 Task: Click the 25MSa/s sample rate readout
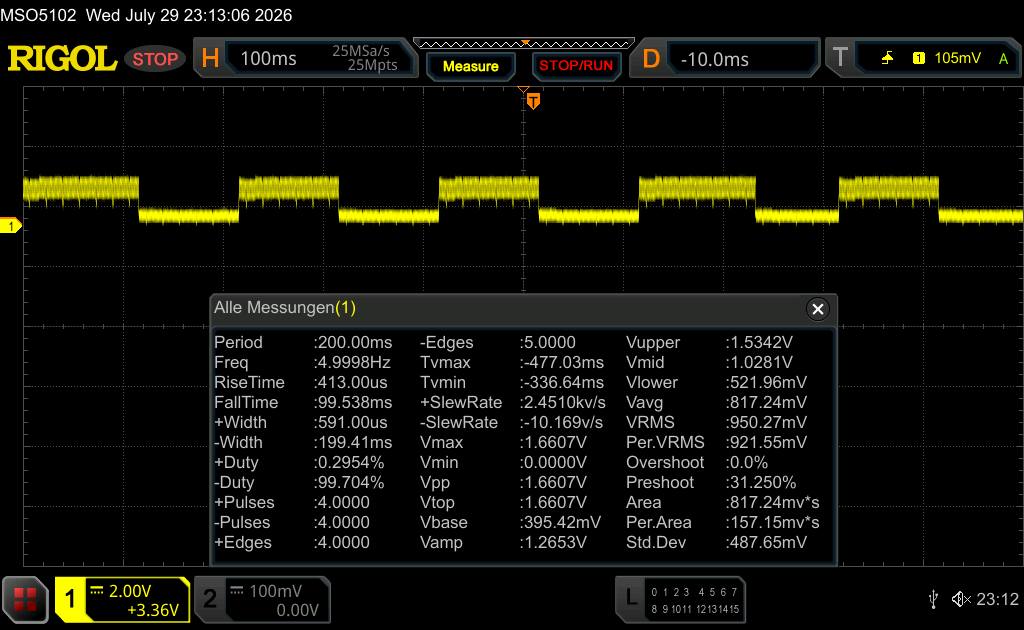(360, 51)
